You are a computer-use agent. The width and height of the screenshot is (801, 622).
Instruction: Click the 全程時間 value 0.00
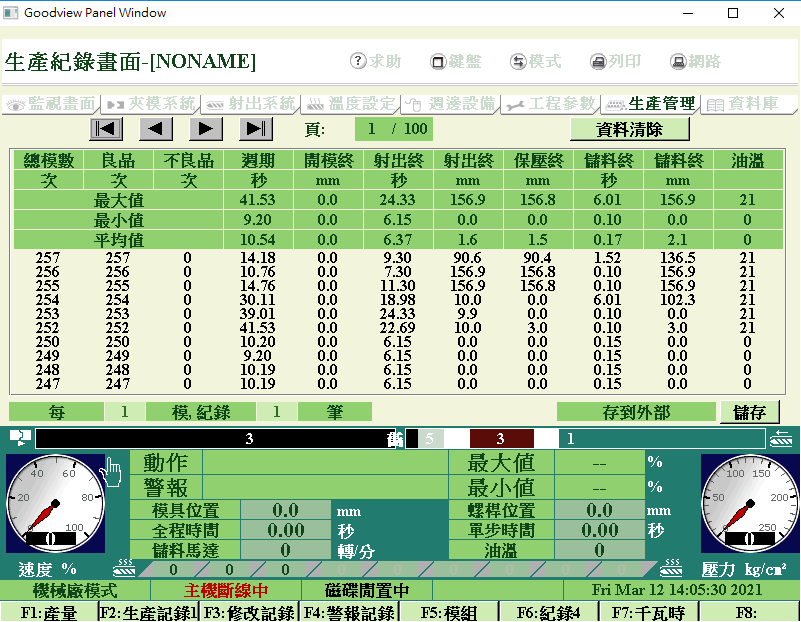coord(286,530)
